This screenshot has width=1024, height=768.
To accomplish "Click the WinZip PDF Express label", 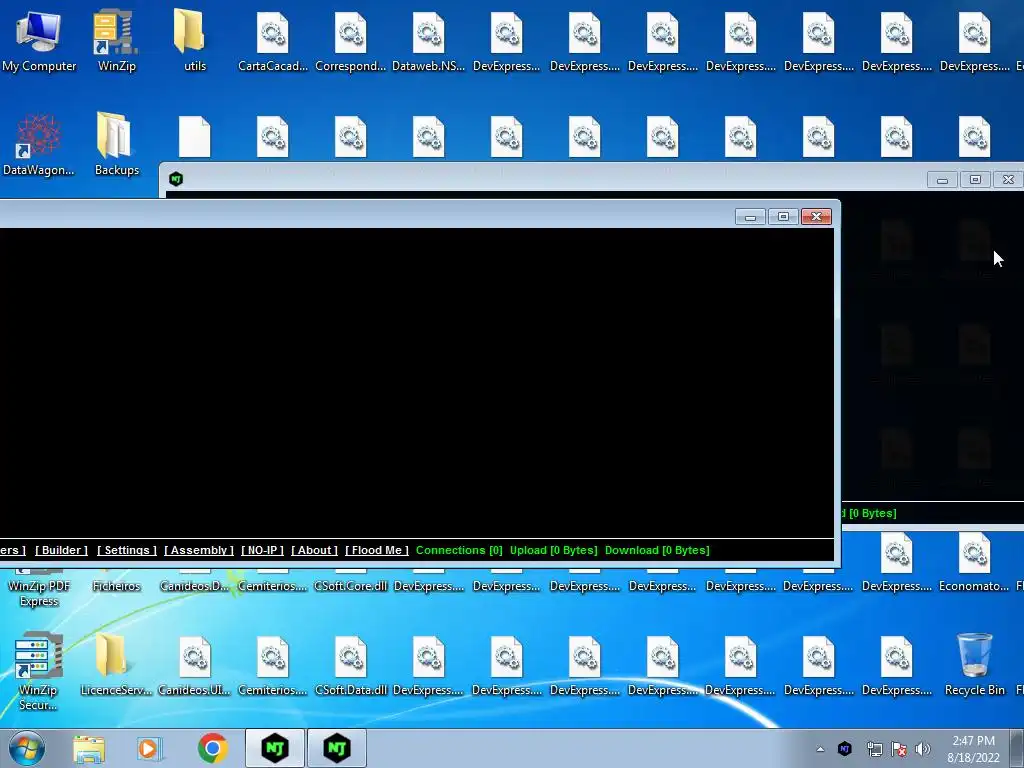I will click(x=39, y=594).
